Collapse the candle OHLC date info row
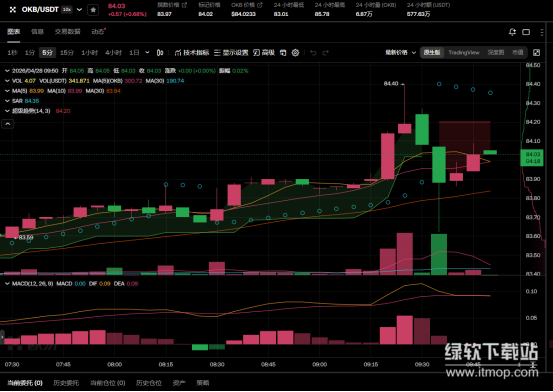The height and width of the screenshot is (392, 553). 7,71
